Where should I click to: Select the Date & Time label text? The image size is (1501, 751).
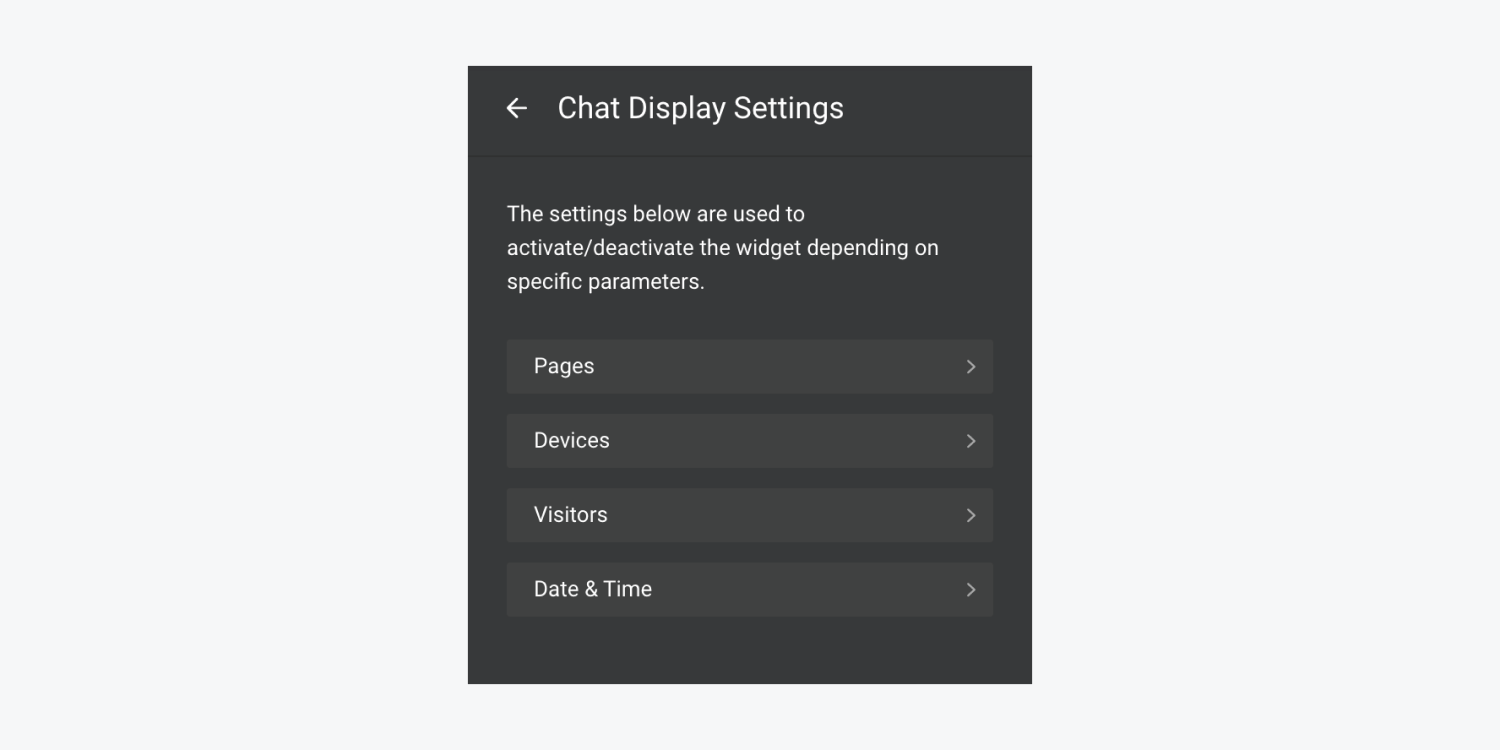[593, 590]
